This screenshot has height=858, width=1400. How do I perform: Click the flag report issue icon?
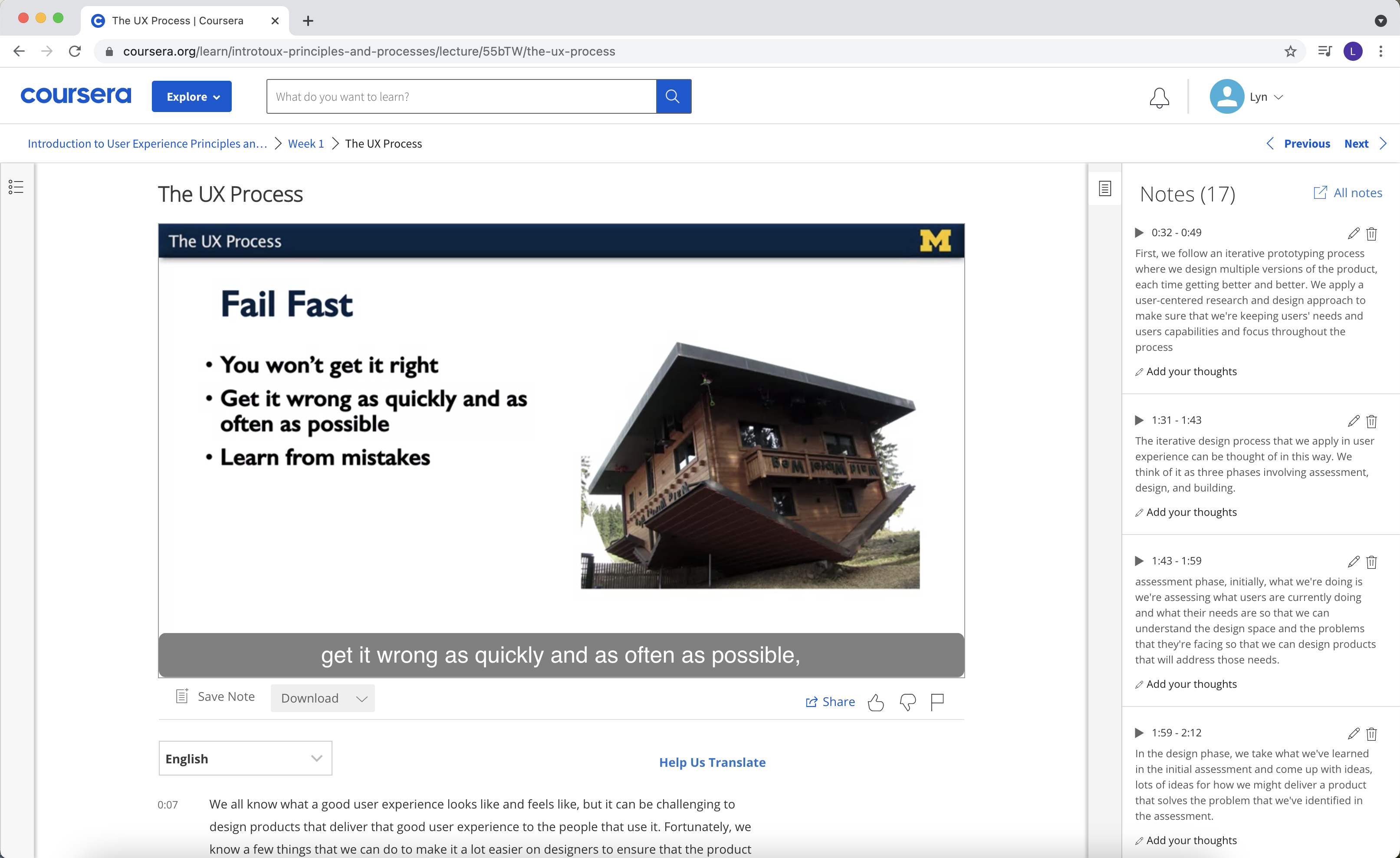(x=937, y=703)
